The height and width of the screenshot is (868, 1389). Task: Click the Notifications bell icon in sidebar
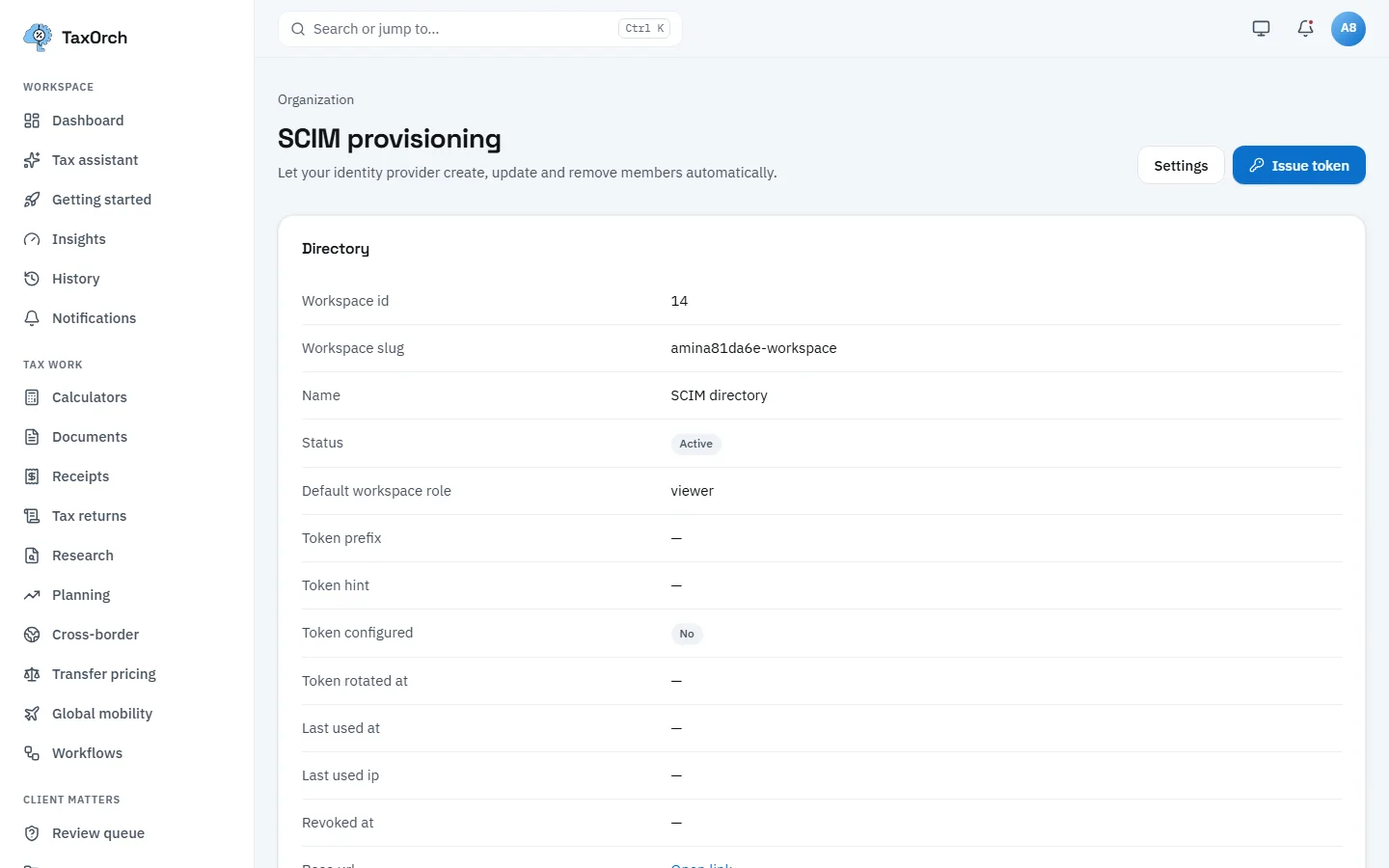pyautogui.click(x=32, y=318)
